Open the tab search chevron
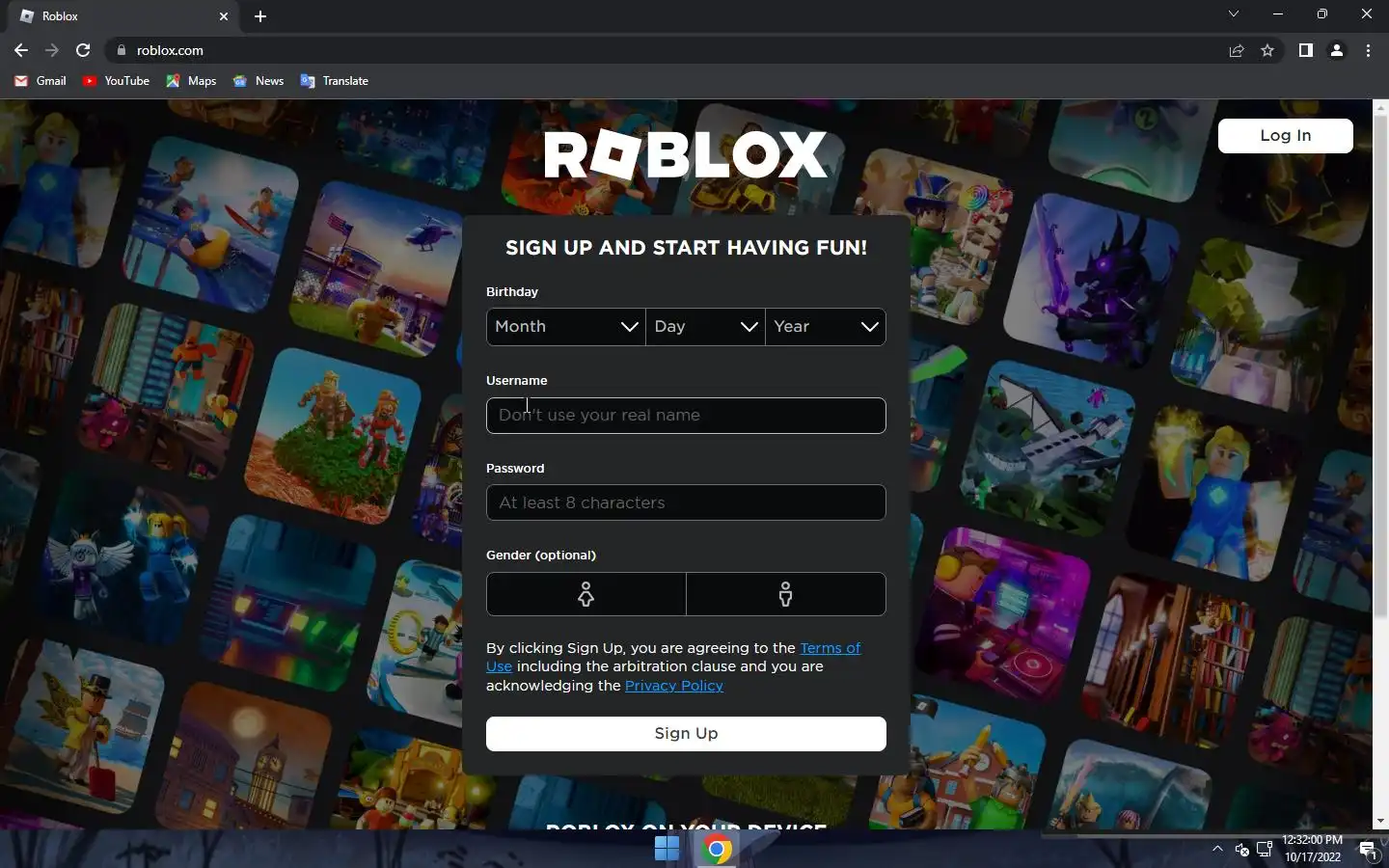Image resolution: width=1389 pixels, height=868 pixels. pos(1233,14)
